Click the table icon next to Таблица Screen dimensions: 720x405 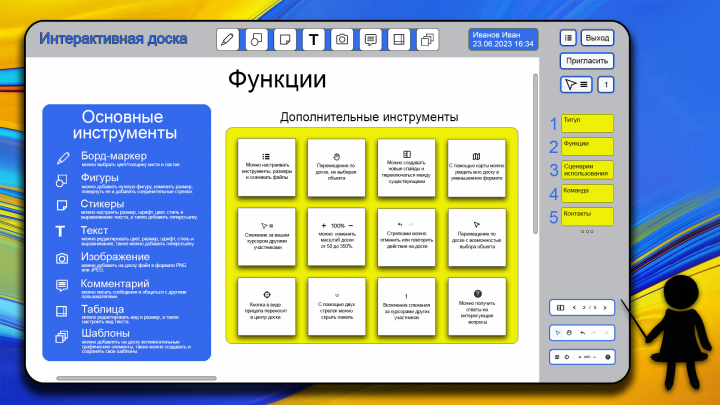pos(61,311)
